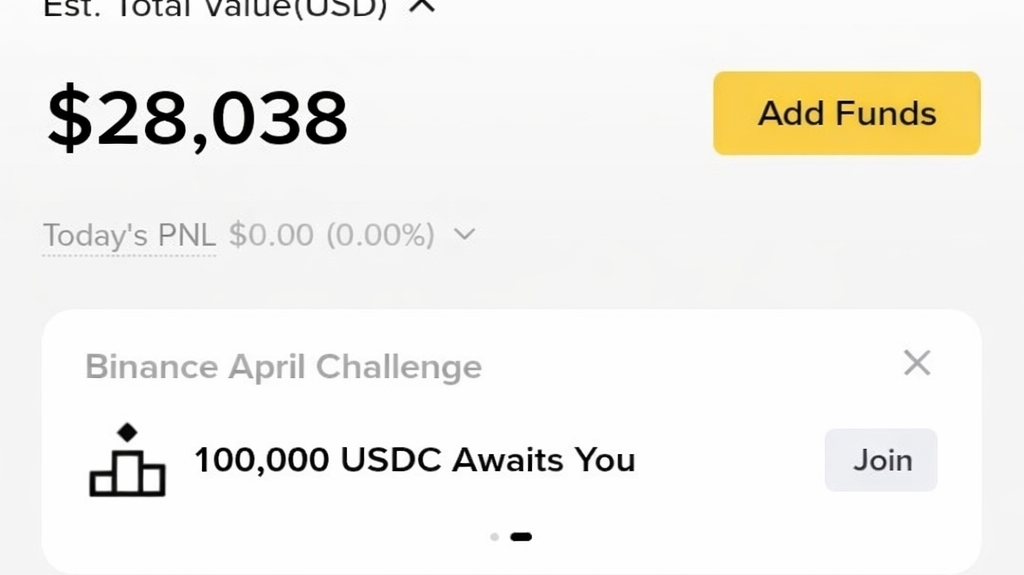The image size is (1024, 575).
Task: Click the word Funds on yellow button
Action: [886, 113]
